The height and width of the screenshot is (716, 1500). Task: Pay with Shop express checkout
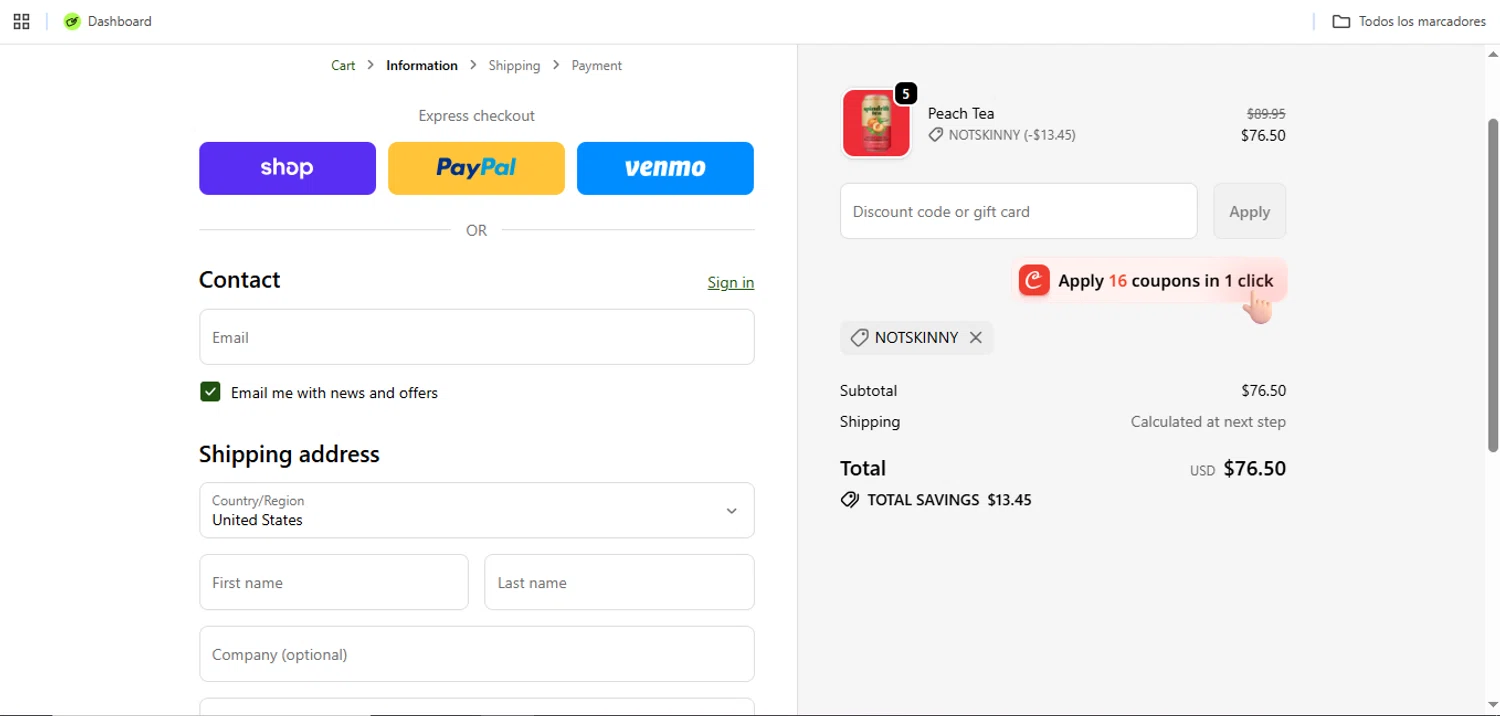287,168
